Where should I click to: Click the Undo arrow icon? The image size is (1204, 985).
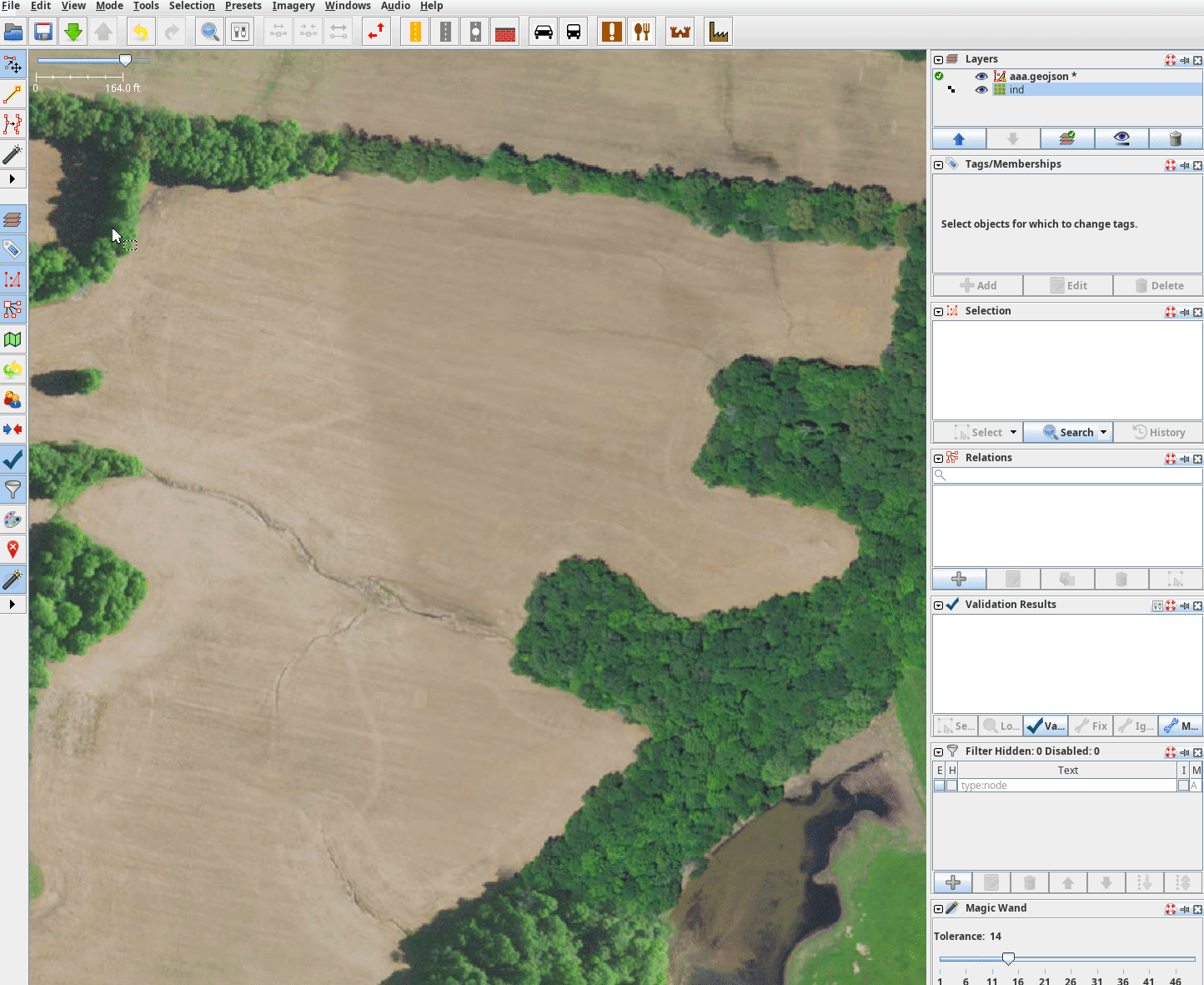[x=140, y=33]
